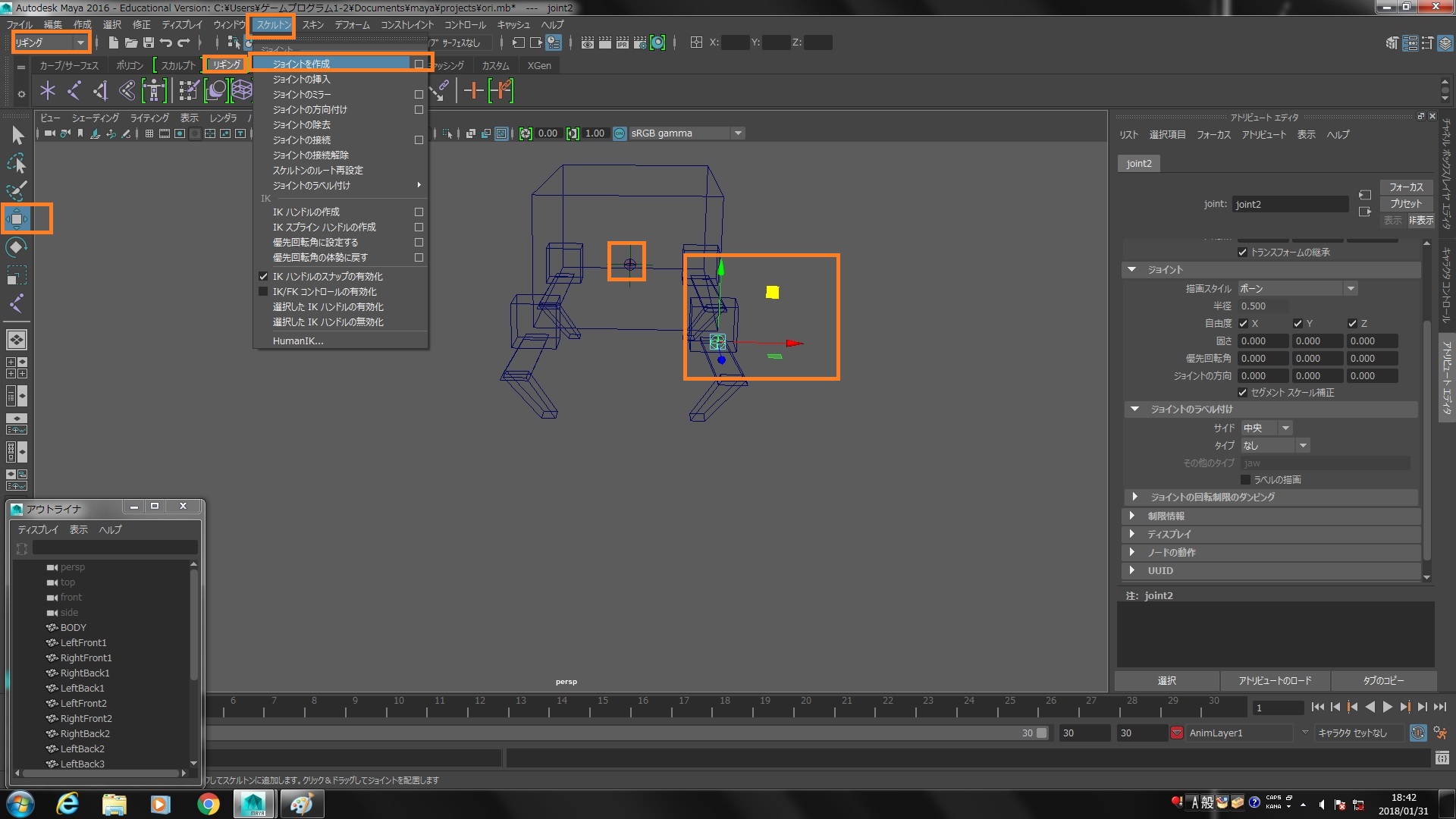The width and height of the screenshot is (1456, 819).
Task: Select the Move tool in toolbox
Action: tap(17, 219)
